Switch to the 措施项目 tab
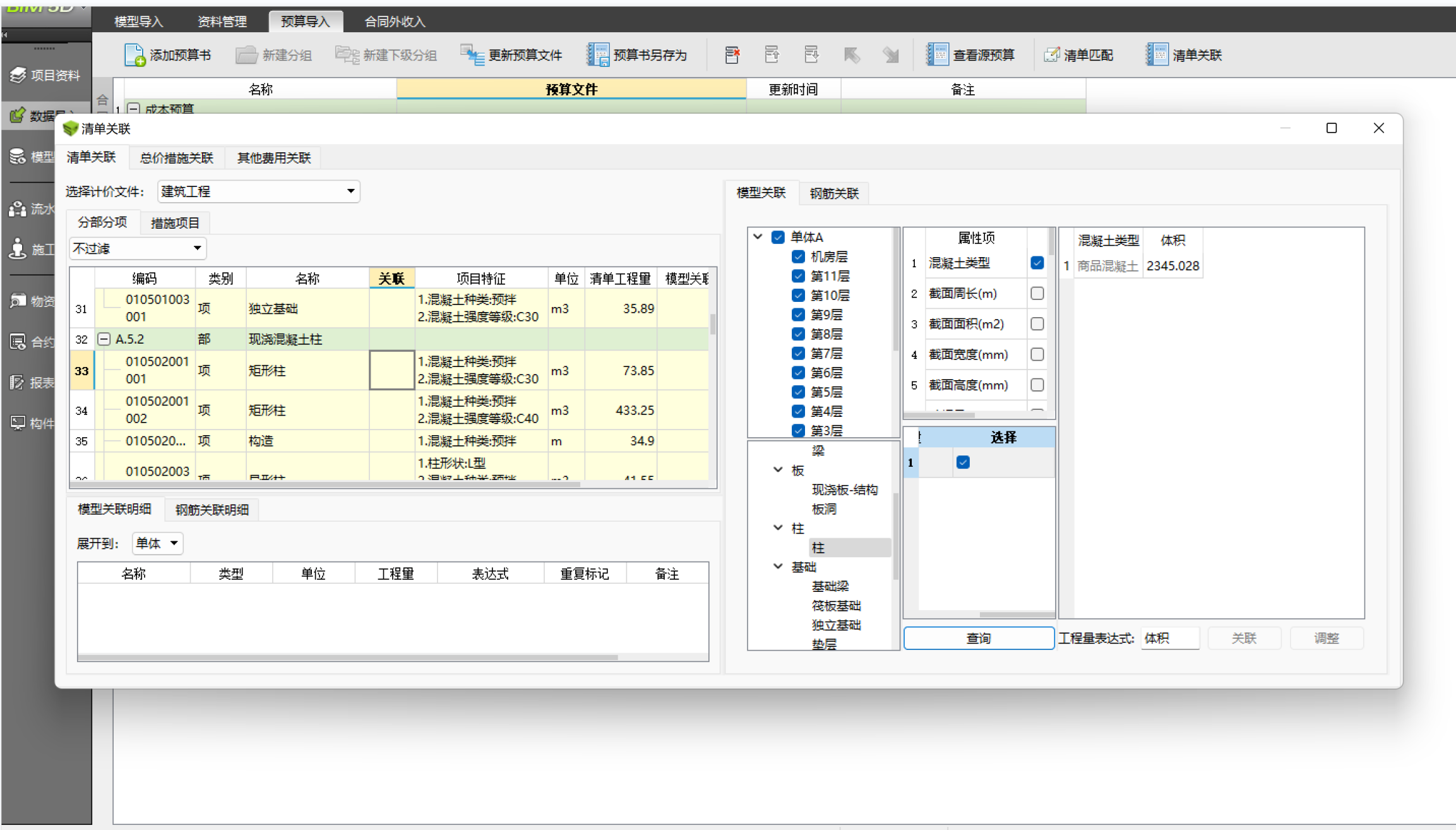1456x830 pixels. point(175,222)
